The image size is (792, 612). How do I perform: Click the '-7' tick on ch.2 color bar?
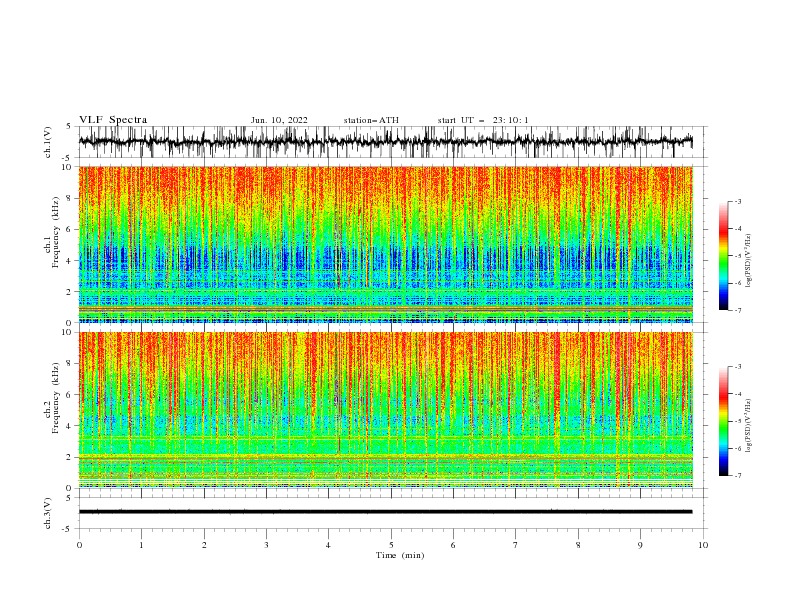tap(738, 476)
